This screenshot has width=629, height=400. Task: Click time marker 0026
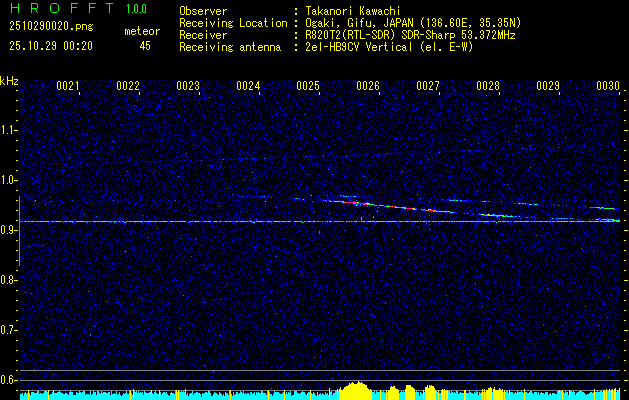pos(368,86)
